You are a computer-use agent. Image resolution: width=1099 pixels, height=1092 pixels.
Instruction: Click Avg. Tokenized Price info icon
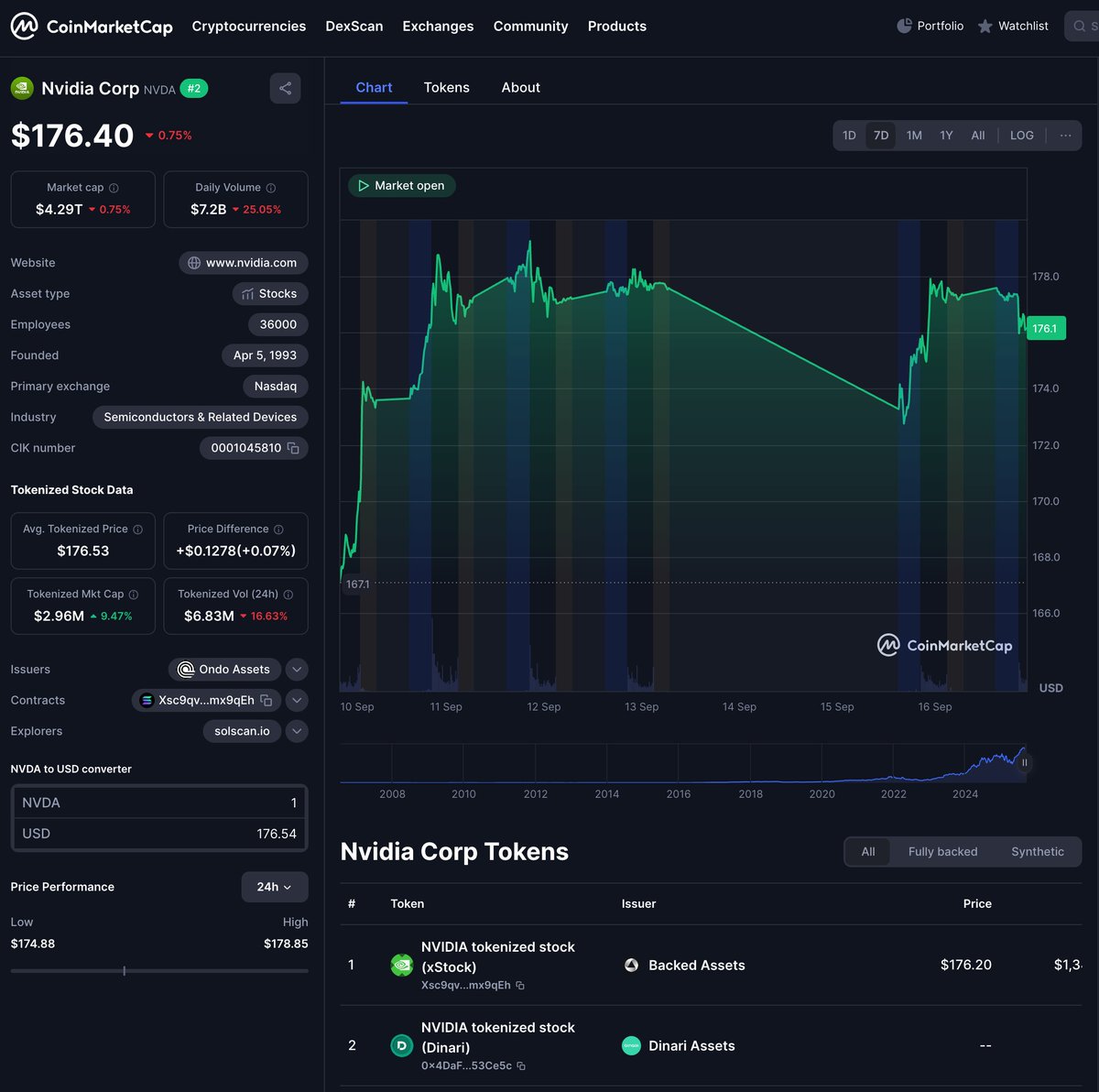pos(138,530)
